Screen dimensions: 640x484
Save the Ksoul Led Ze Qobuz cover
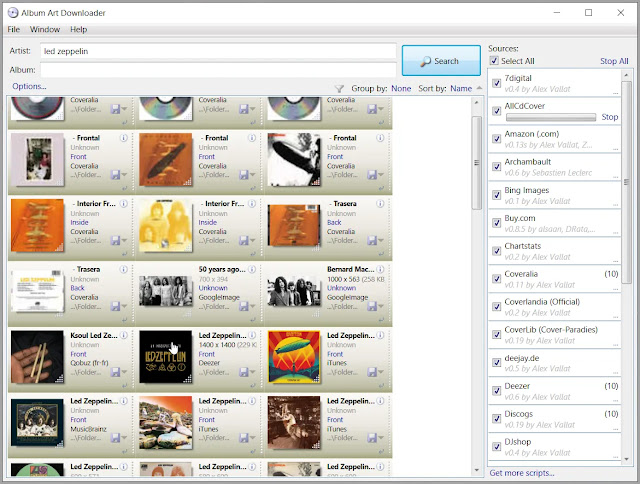point(116,372)
